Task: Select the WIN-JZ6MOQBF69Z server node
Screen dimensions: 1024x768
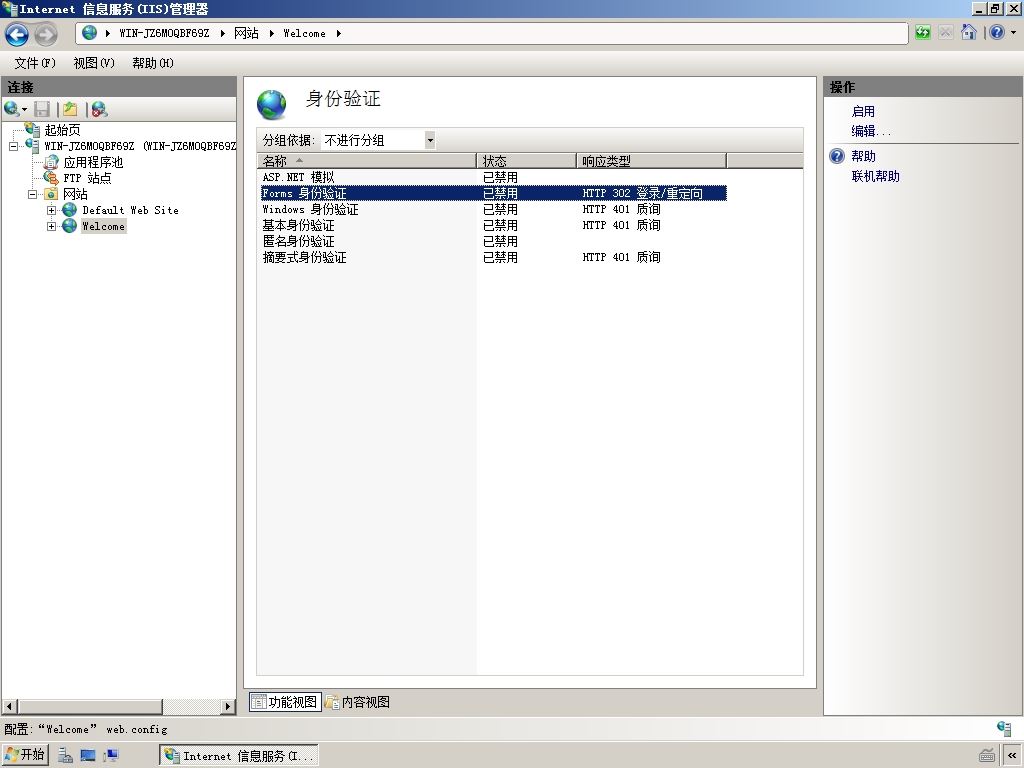Action: pyautogui.click(x=140, y=146)
